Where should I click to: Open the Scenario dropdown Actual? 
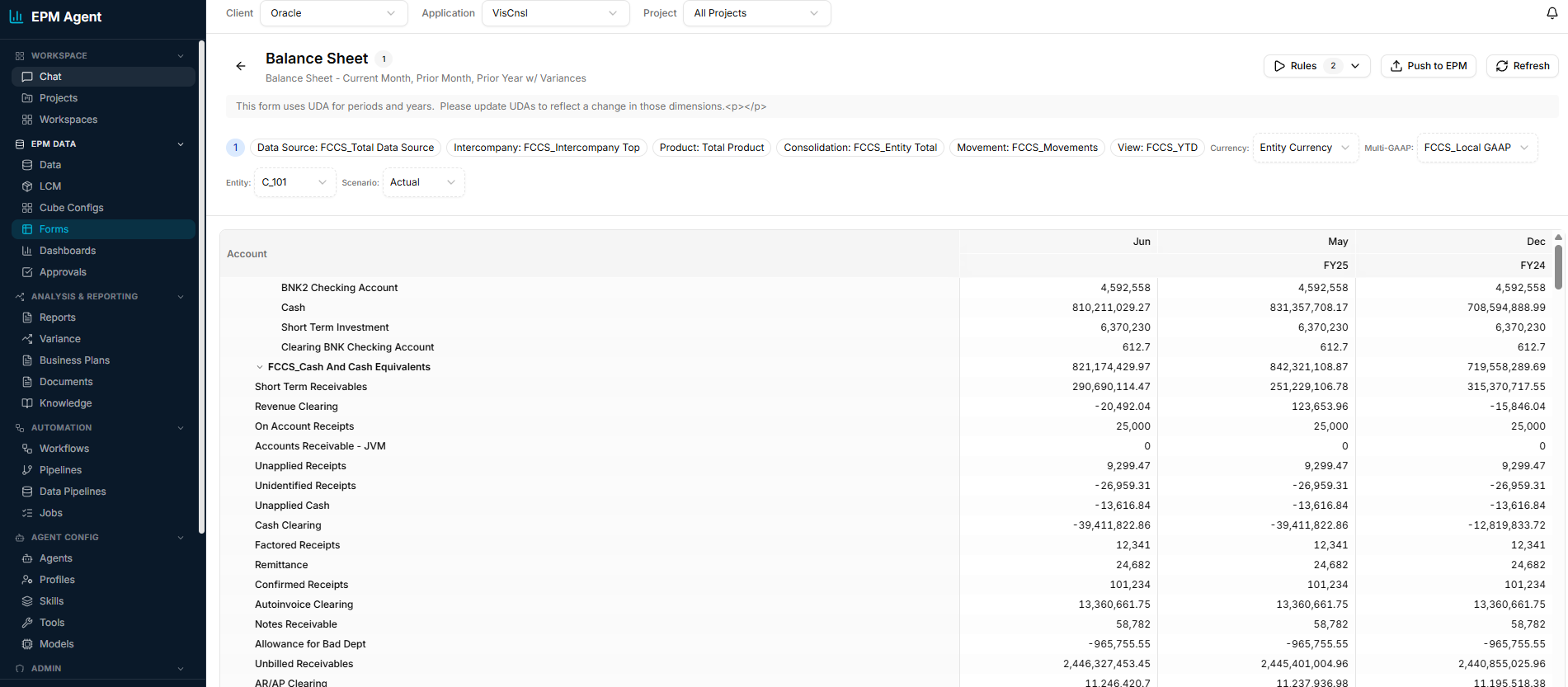423,182
